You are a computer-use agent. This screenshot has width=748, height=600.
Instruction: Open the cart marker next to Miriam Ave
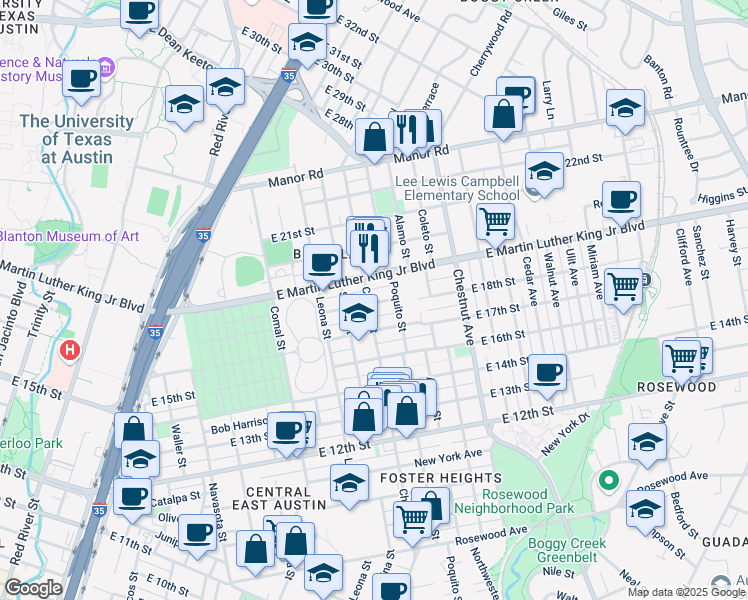(623, 288)
